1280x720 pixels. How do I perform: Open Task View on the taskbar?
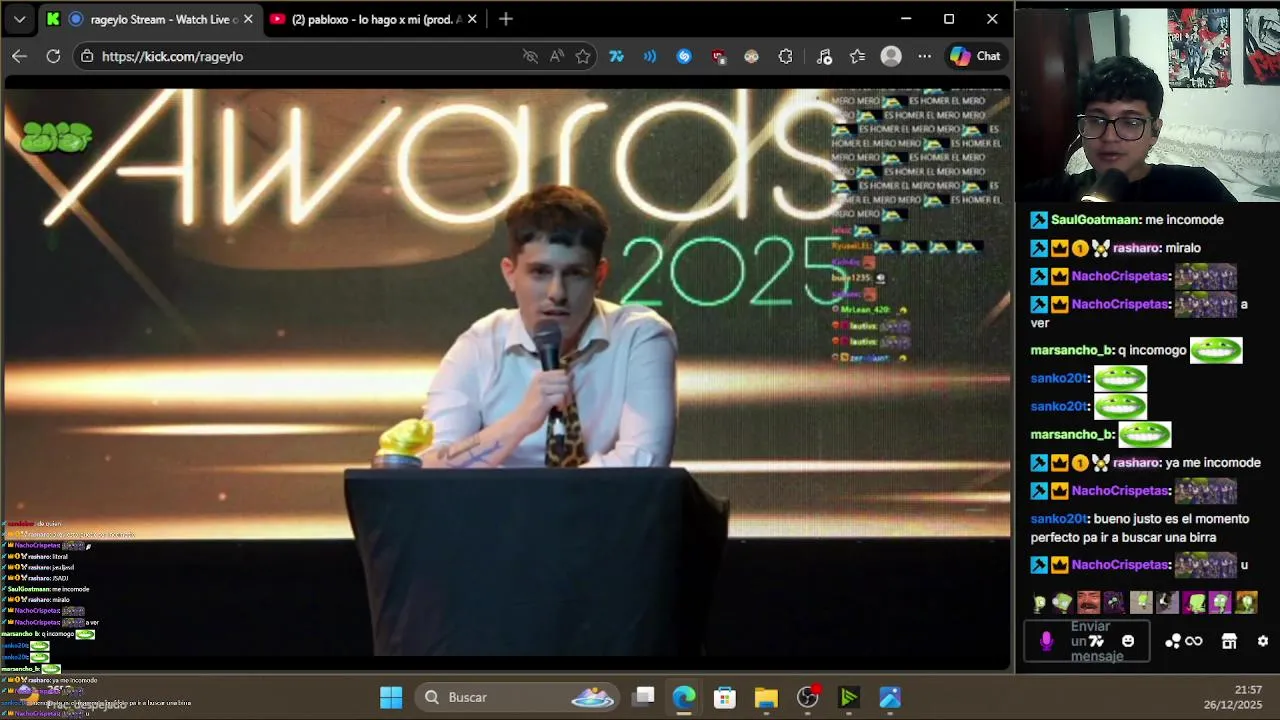pyautogui.click(x=644, y=697)
